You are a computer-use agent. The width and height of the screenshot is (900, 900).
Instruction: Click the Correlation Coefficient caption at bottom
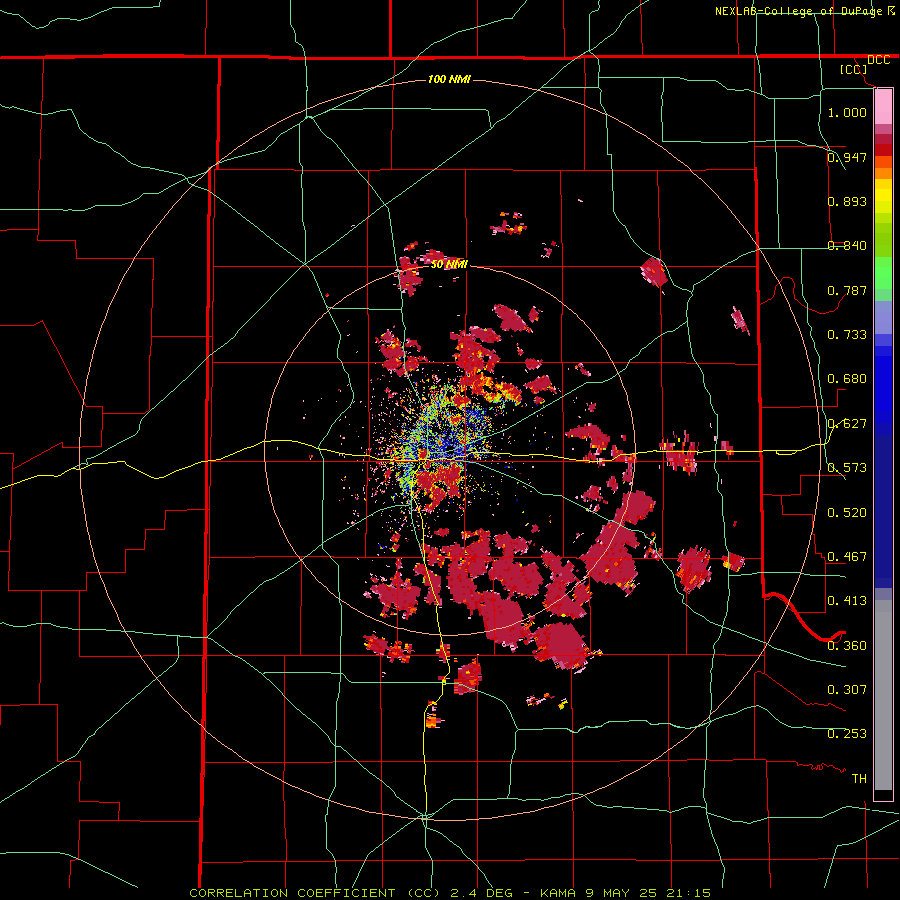click(x=450, y=893)
